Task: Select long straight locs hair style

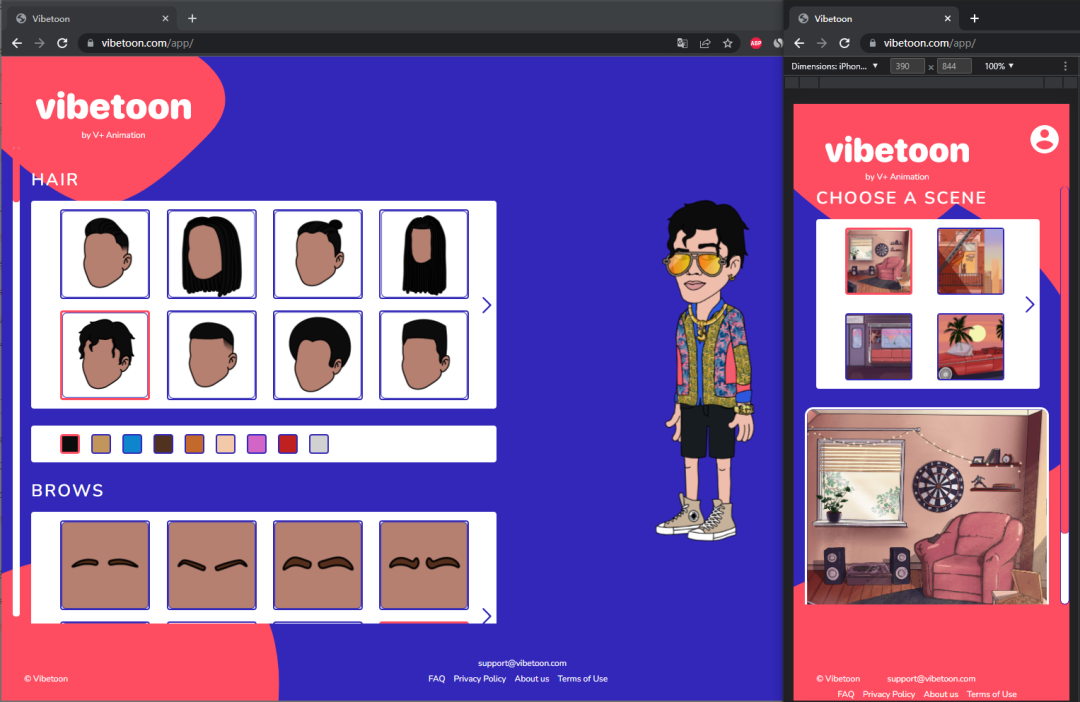Action: coord(424,254)
